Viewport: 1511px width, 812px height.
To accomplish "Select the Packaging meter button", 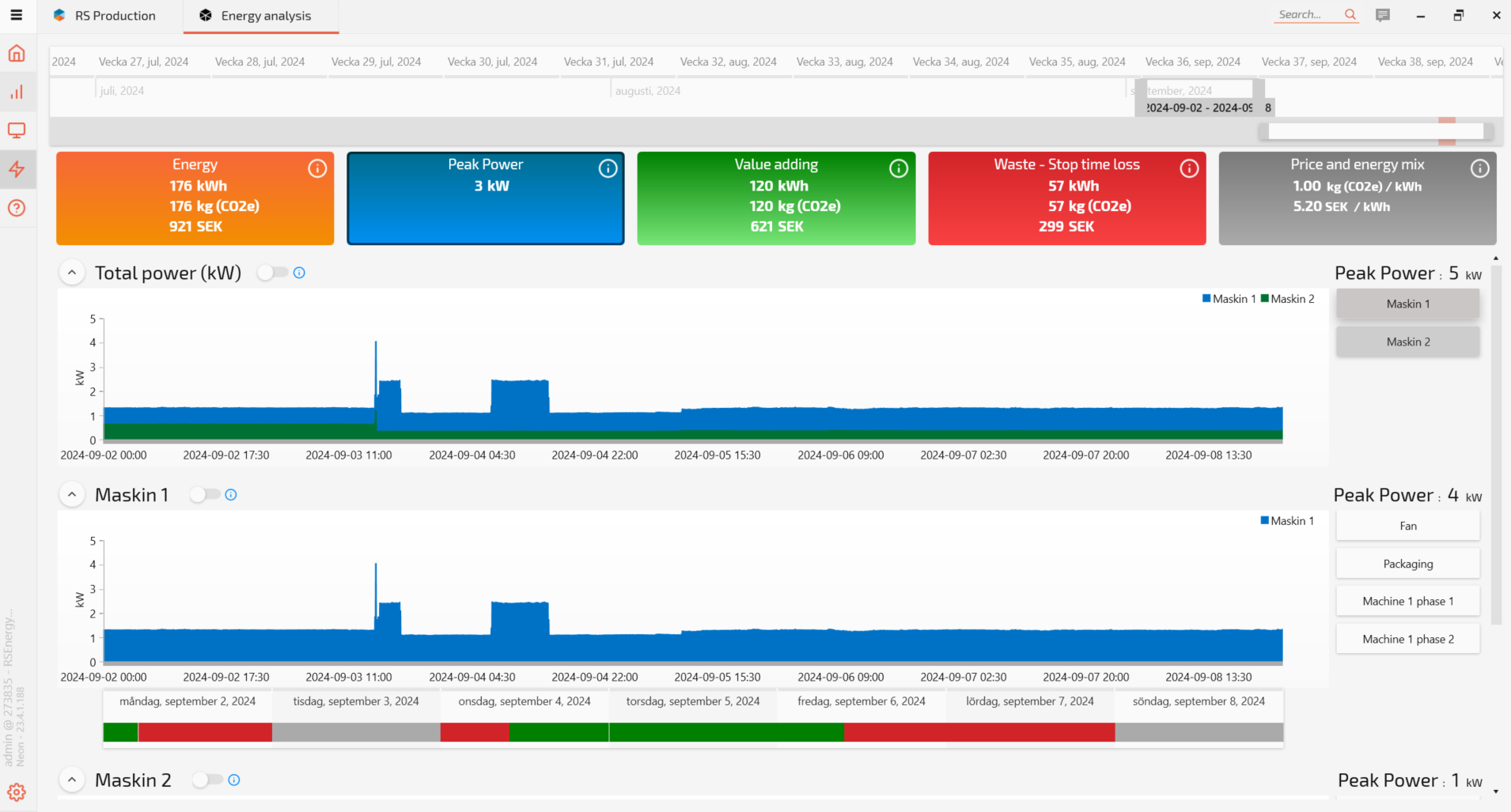I will click(1407, 564).
